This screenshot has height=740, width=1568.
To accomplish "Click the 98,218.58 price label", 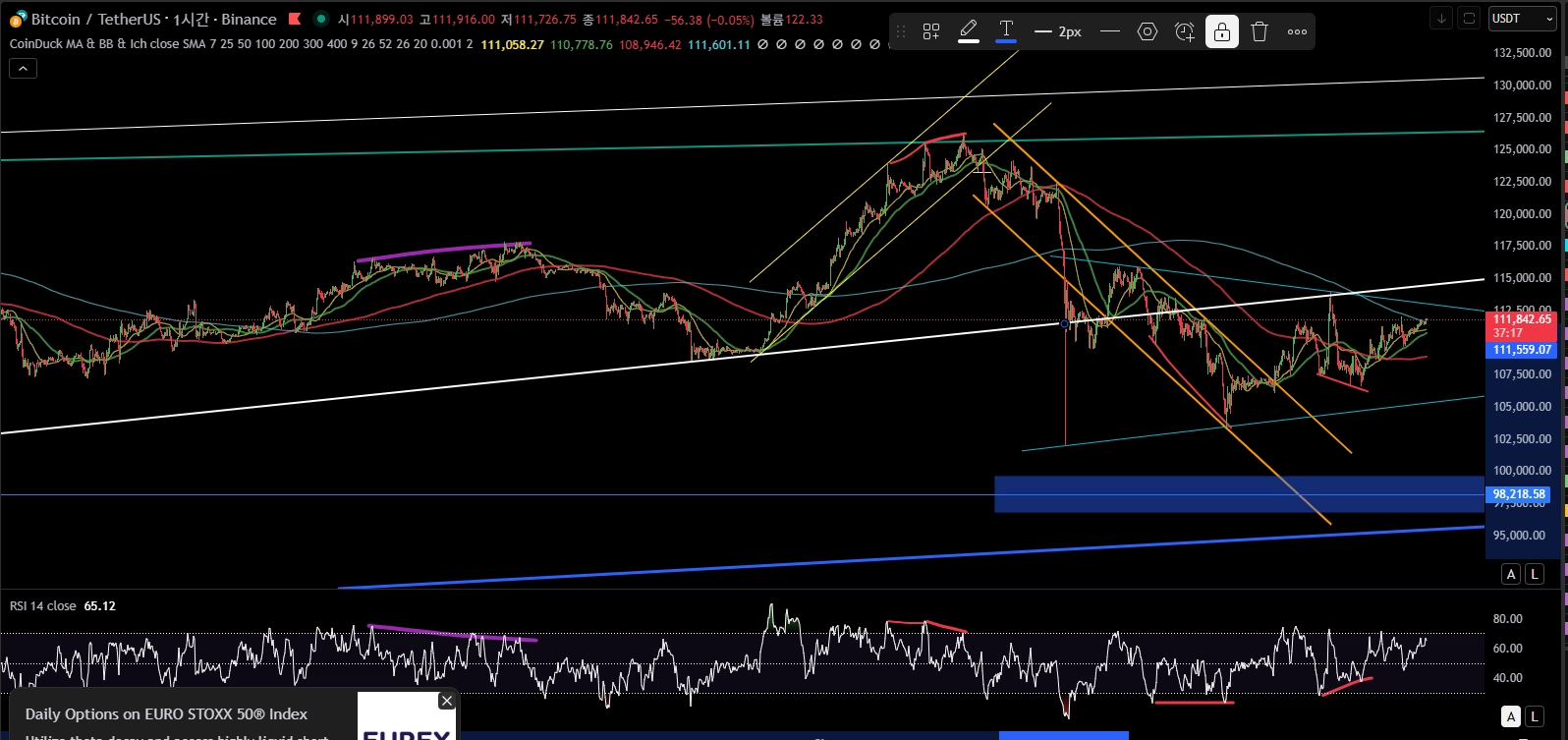I will (1519, 494).
